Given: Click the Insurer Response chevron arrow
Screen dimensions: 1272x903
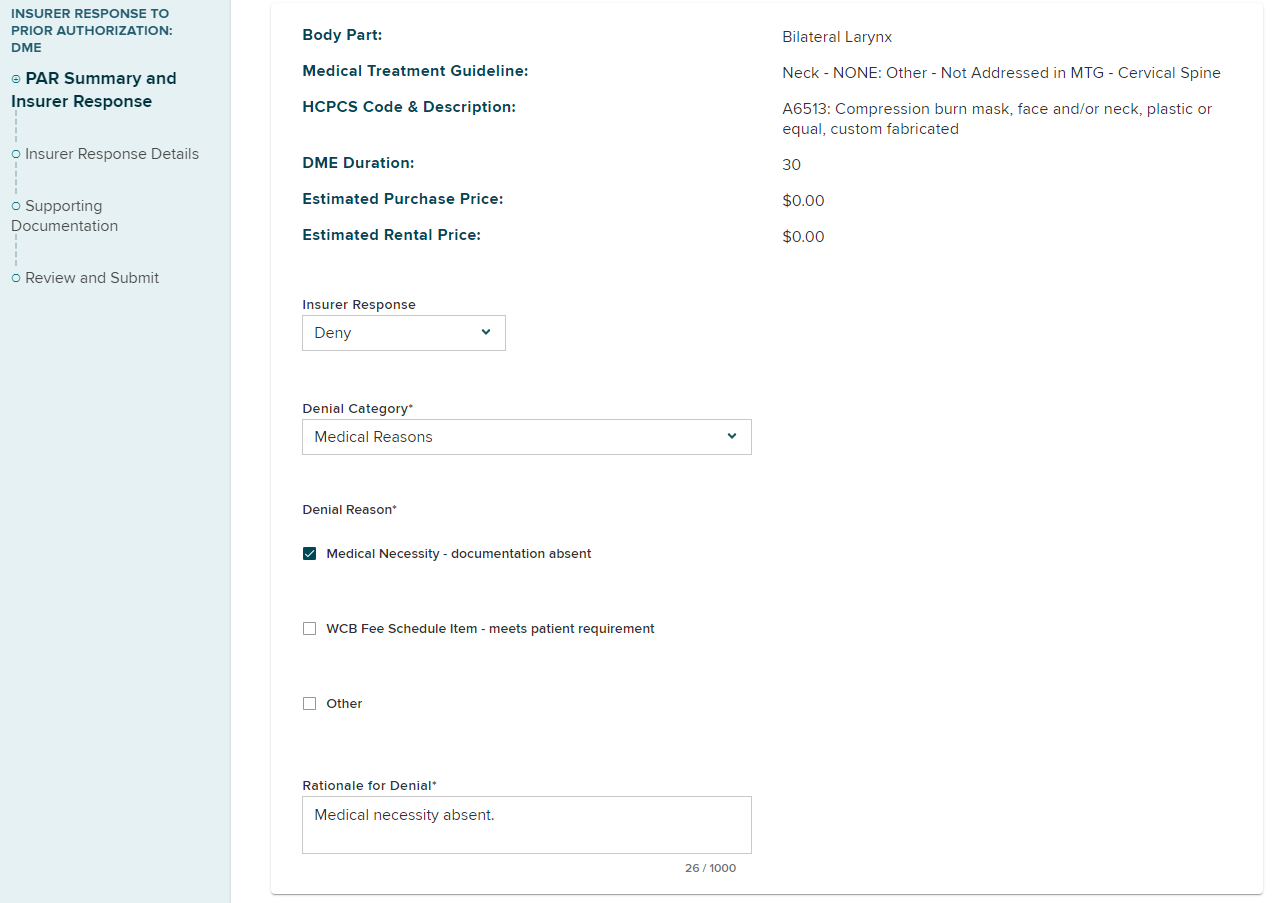Looking at the screenshot, I should point(486,333).
